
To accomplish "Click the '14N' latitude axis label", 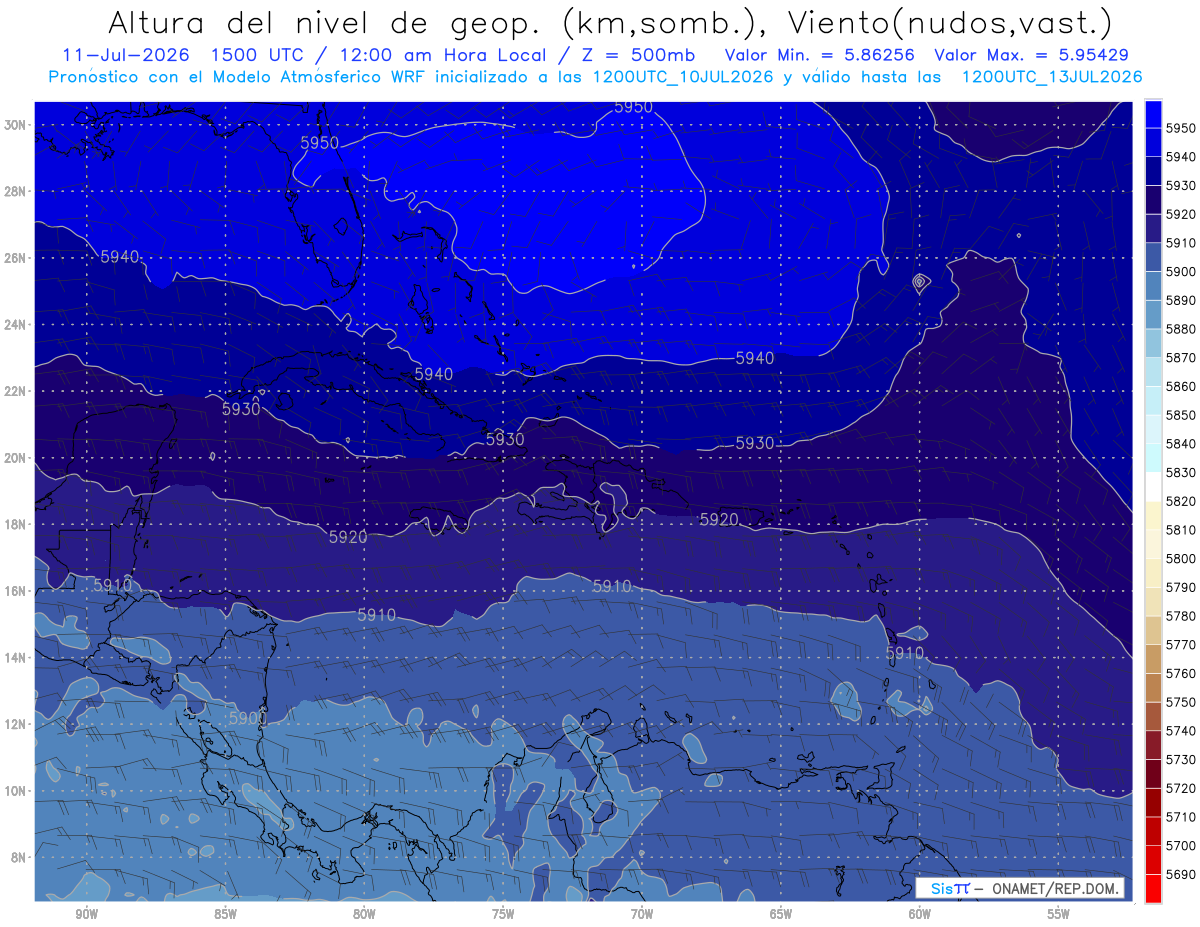I will point(17,658).
